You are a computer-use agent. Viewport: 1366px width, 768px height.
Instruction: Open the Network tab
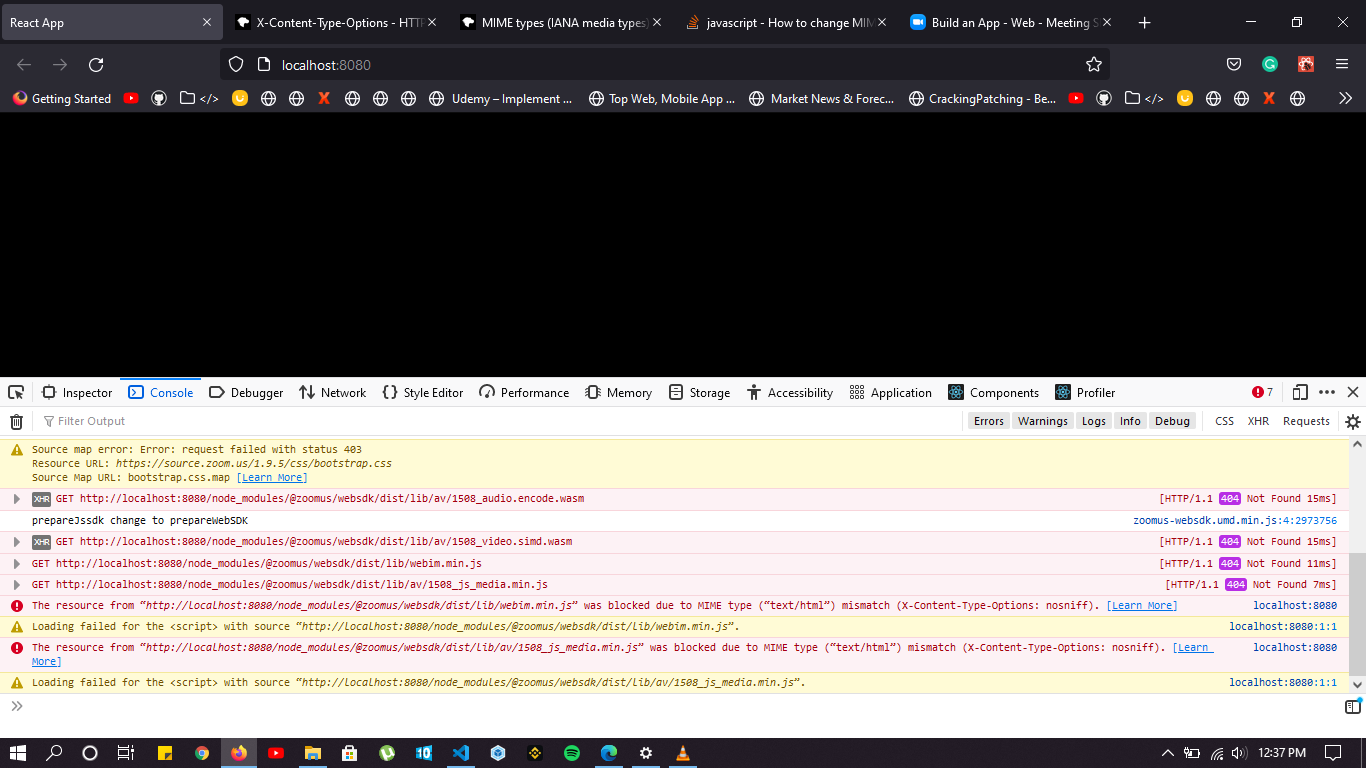pos(333,392)
